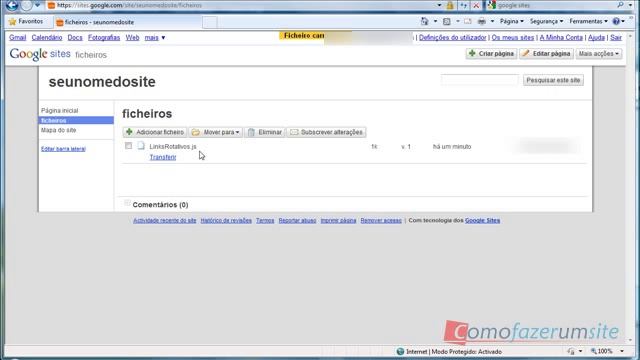Open the Página menu
Image resolution: width=640 pixels, height=360 pixels.
[x=511, y=21]
